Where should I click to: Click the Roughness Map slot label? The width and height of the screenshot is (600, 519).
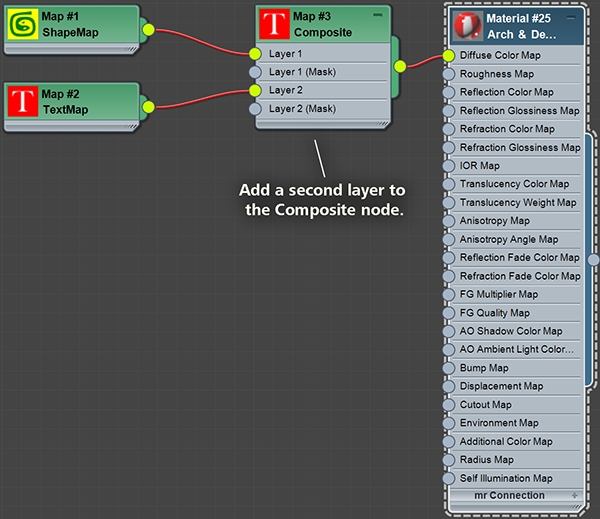[x=497, y=74]
